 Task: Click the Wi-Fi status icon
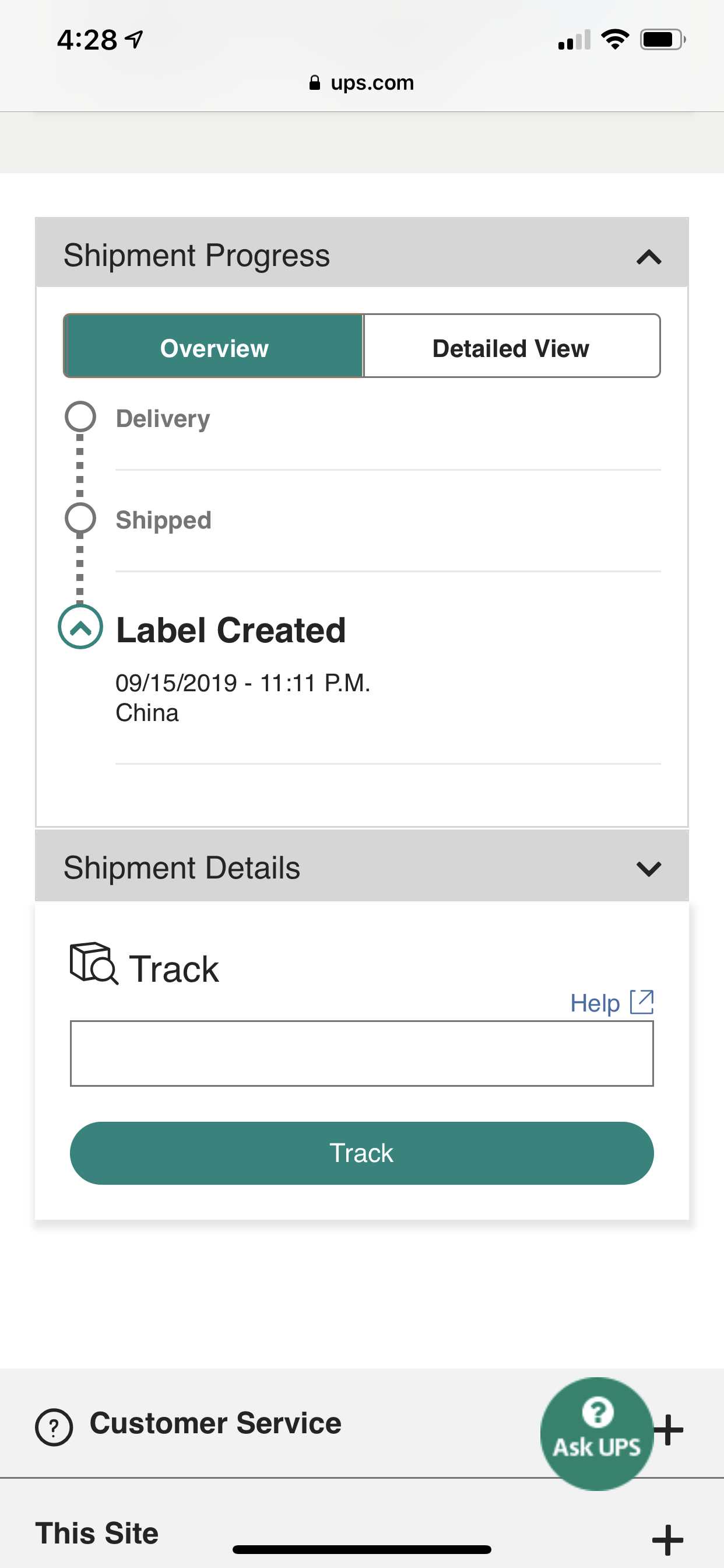[x=615, y=40]
